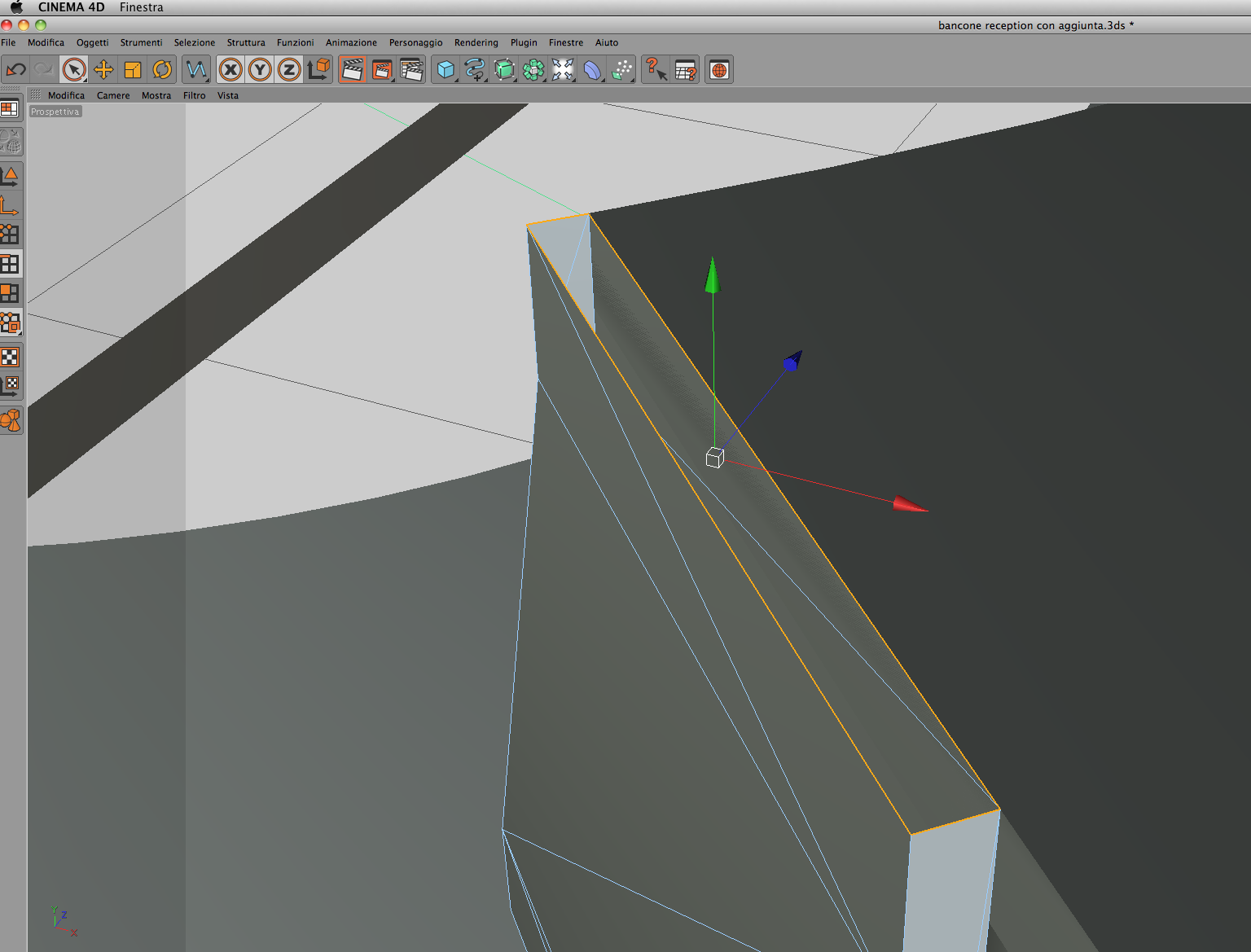Open the array modeling objects dropdown
Image resolution: width=1251 pixels, height=952 pixels.
click(x=533, y=70)
